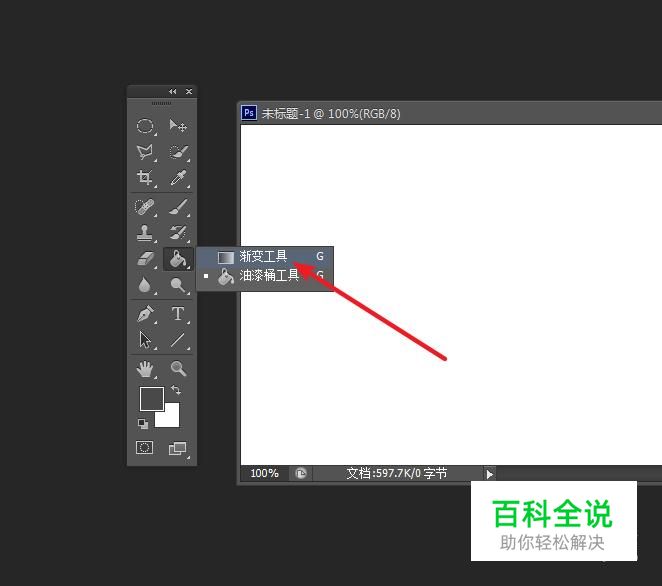The image size is (662, 586).
Task: Click the 文档:597.7K/0 字节 status info
Action: [396, 474]
